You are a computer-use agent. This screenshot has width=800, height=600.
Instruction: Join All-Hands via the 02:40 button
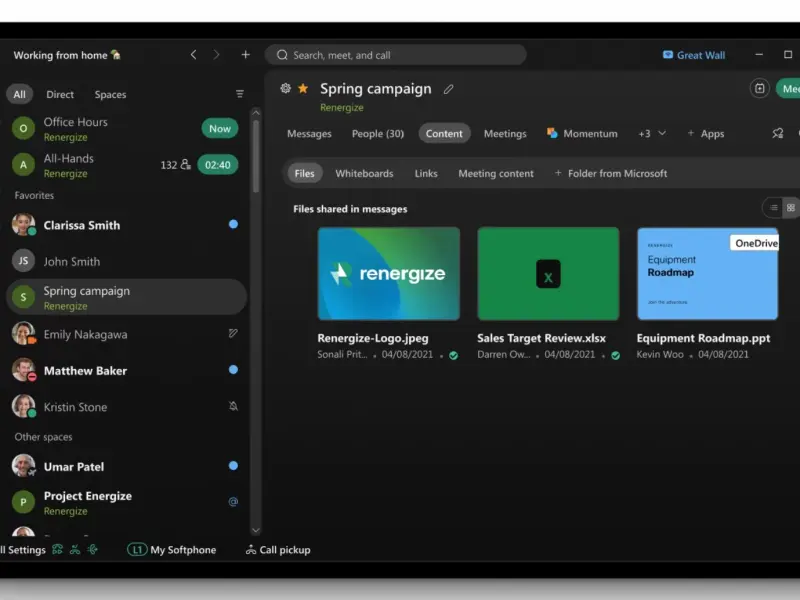218,165
